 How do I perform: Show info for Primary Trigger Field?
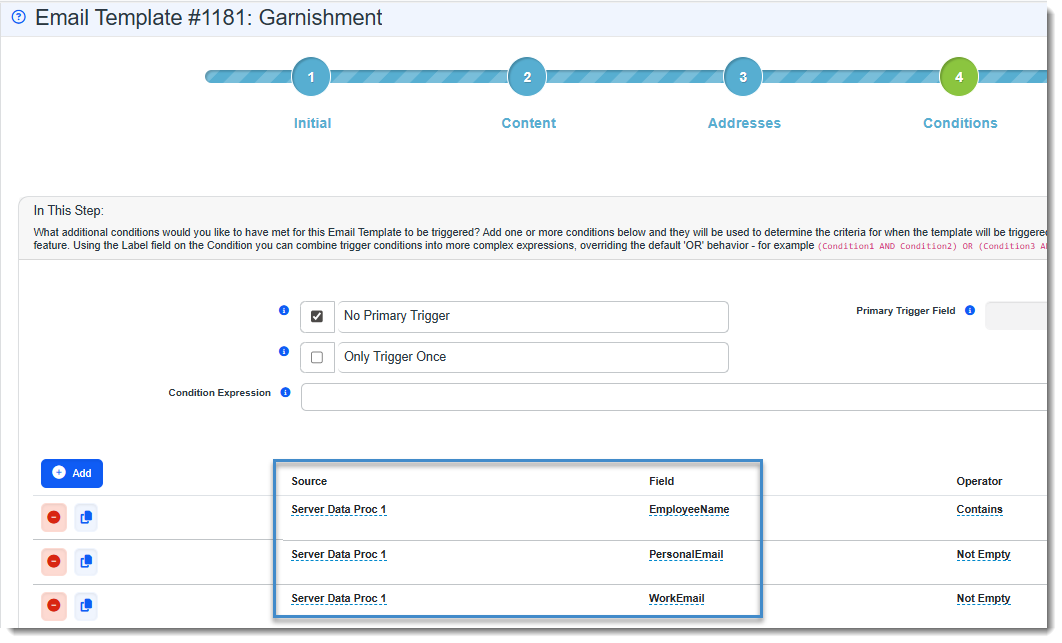[969, 311]
